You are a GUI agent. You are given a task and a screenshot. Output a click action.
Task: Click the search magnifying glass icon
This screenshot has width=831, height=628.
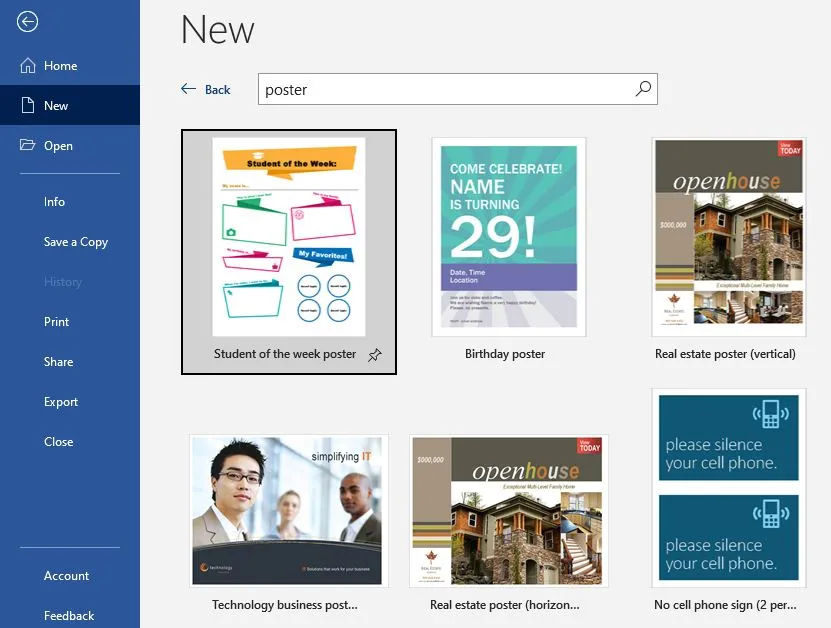tap(643, 89)
